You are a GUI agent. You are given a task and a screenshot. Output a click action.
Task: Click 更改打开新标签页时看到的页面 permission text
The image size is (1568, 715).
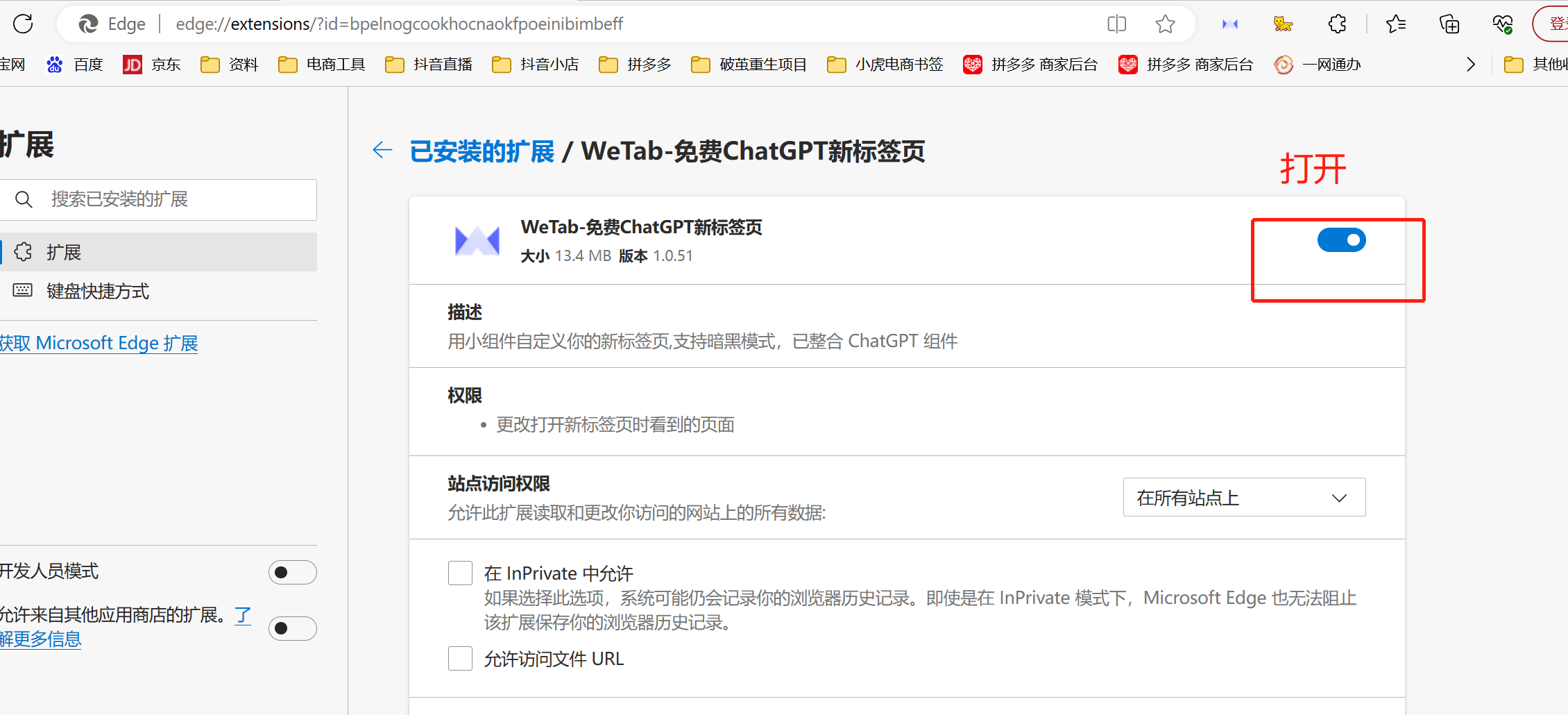point(615,425)
